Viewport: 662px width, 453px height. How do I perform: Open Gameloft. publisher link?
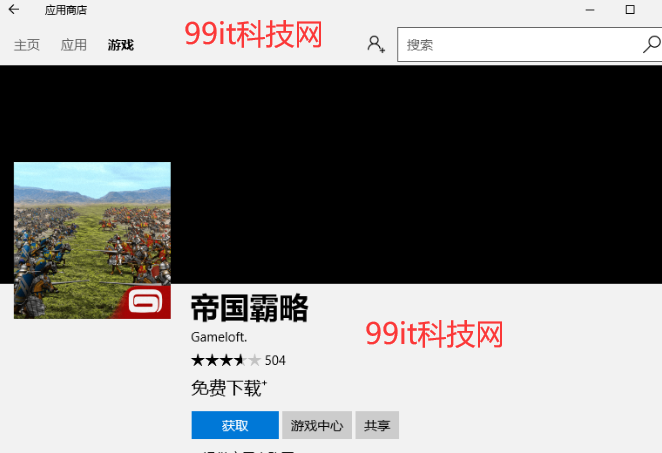[219, 337]
